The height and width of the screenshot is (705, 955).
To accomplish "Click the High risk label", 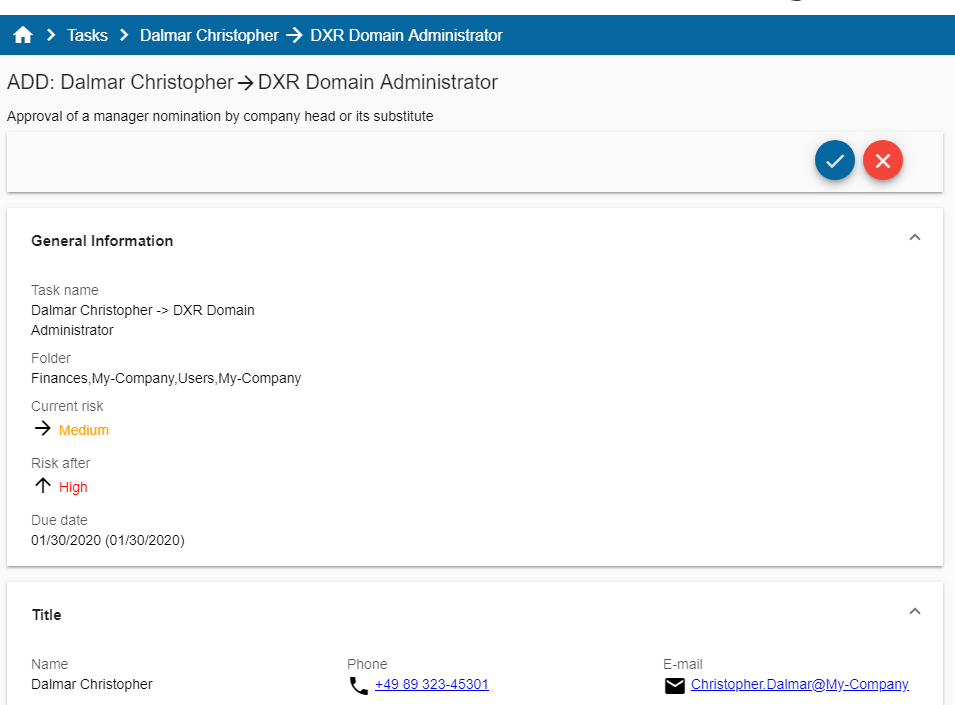I will 73,487.
